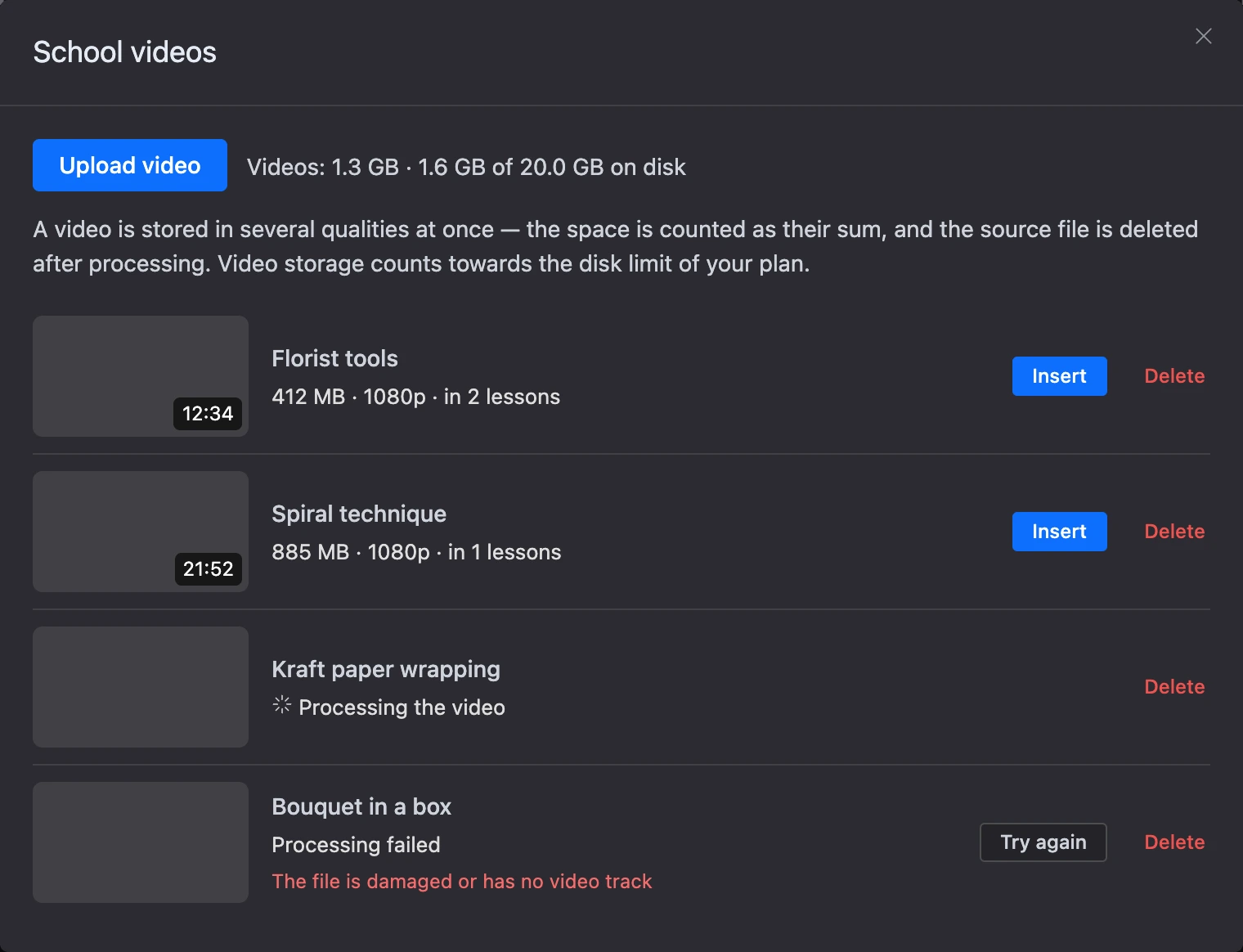Click the '412 MB · 1080p' details line

click(x=415, y=397)
